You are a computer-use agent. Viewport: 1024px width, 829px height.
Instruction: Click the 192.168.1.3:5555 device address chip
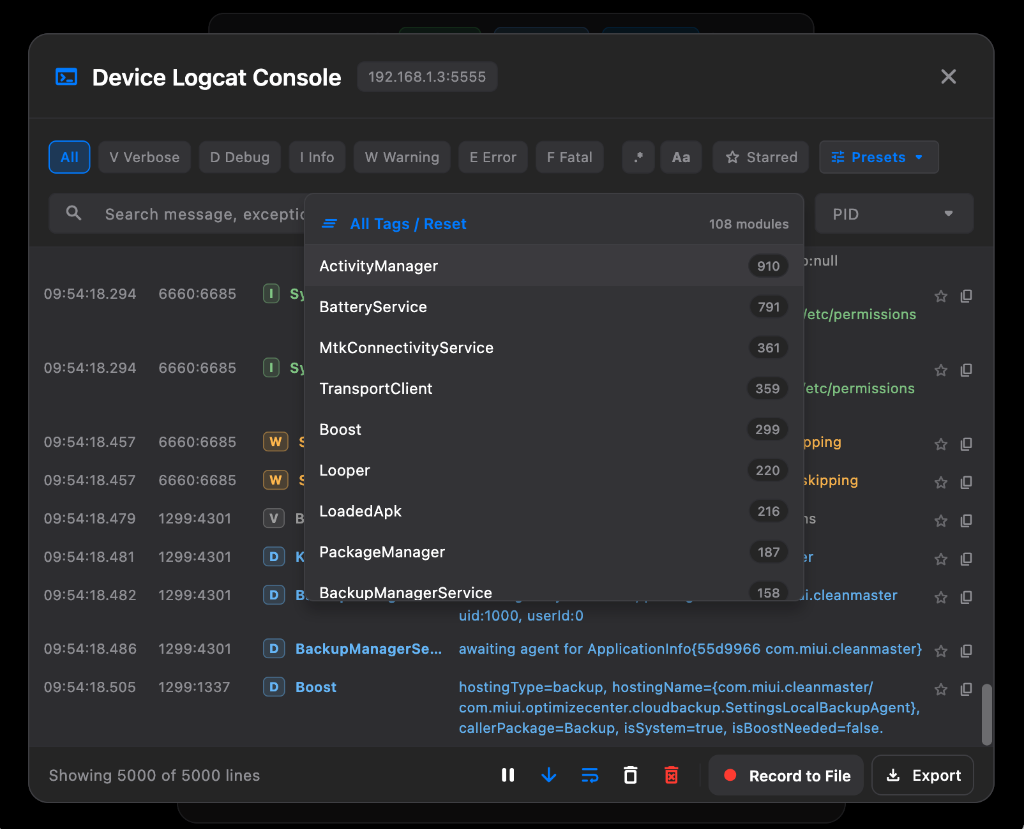tap(427, 77)
